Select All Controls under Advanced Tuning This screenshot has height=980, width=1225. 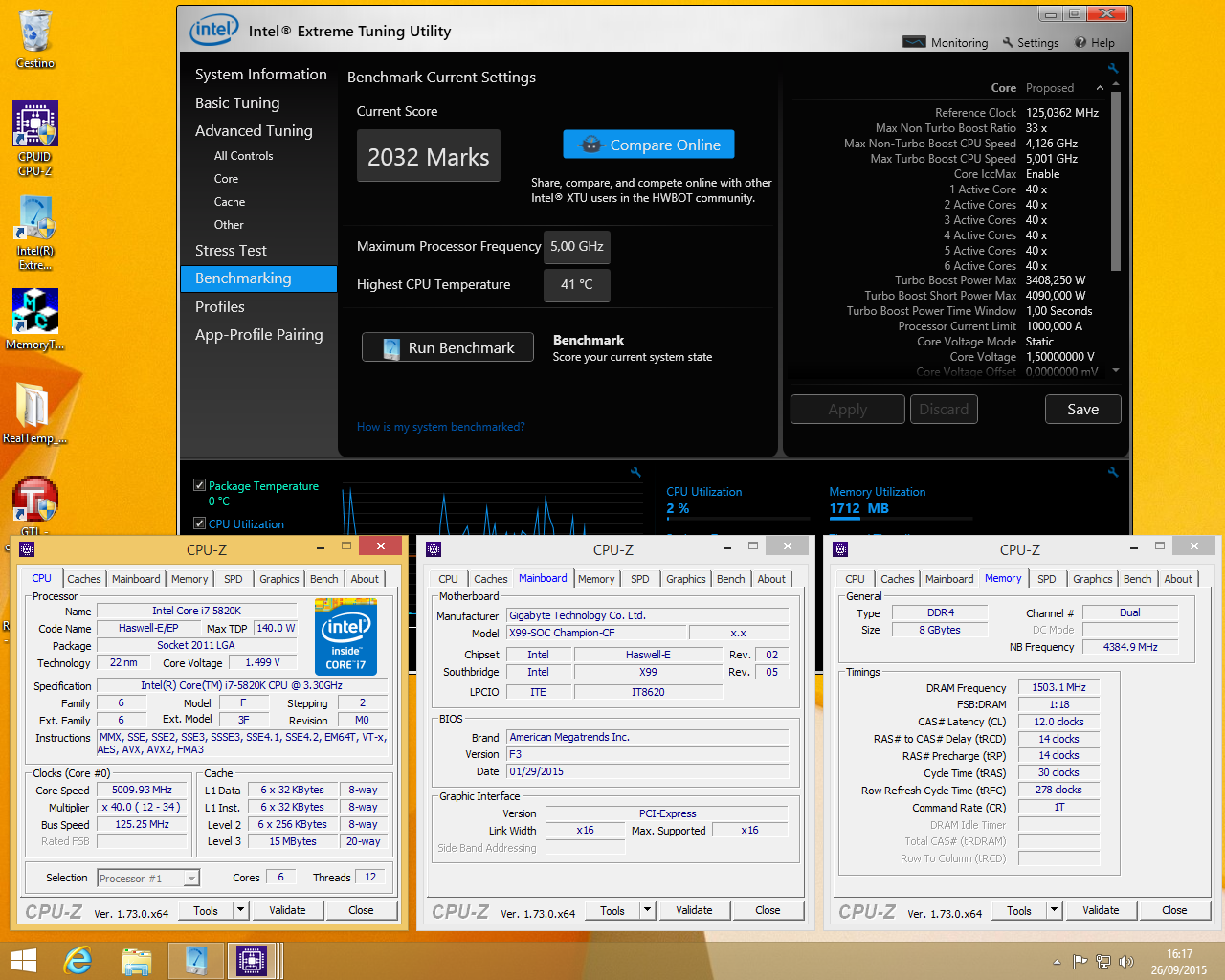coord(243,156)
